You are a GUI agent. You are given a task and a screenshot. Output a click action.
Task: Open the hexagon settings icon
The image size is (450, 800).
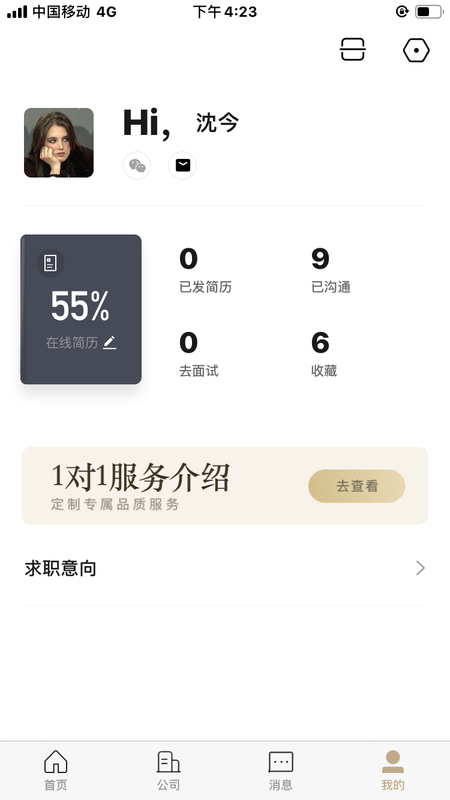pyautogui.click(x=416, y=51)
